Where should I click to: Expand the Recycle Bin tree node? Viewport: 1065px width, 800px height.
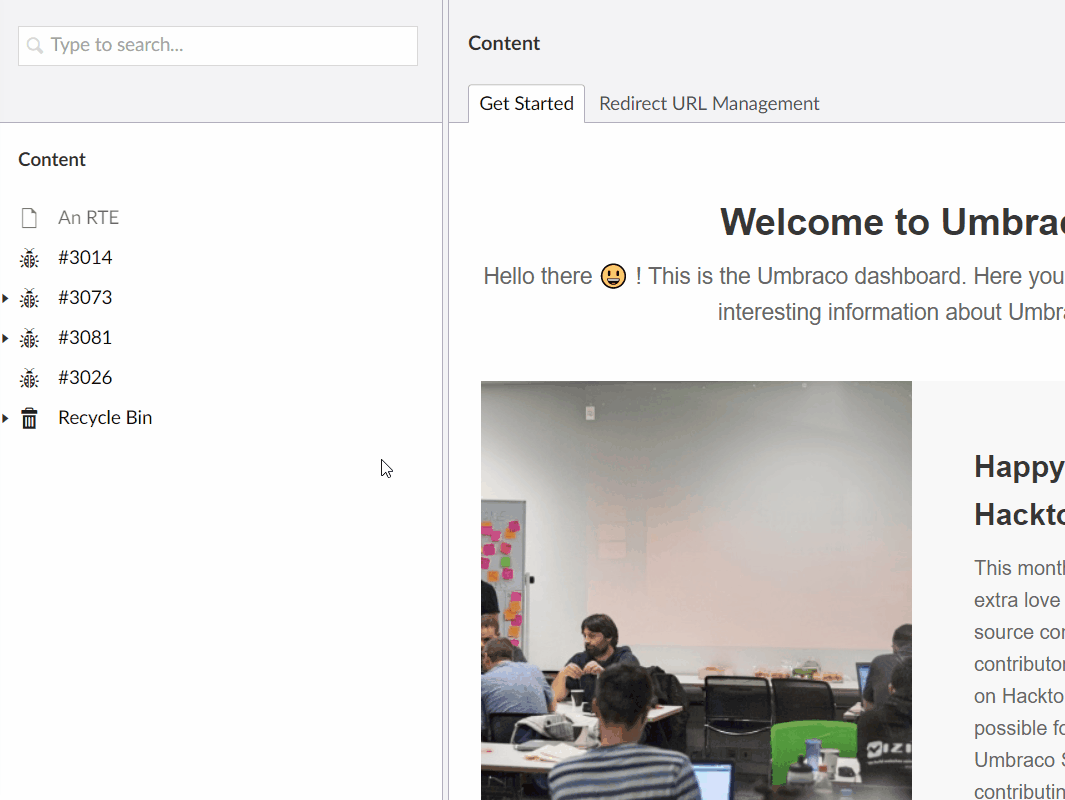point(7,417)
